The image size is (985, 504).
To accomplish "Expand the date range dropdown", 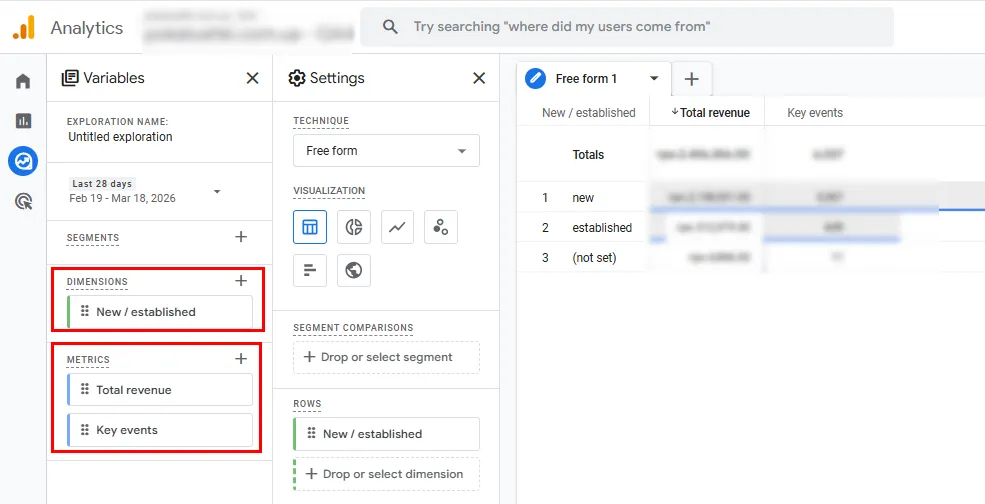I will tap(217, 191).
